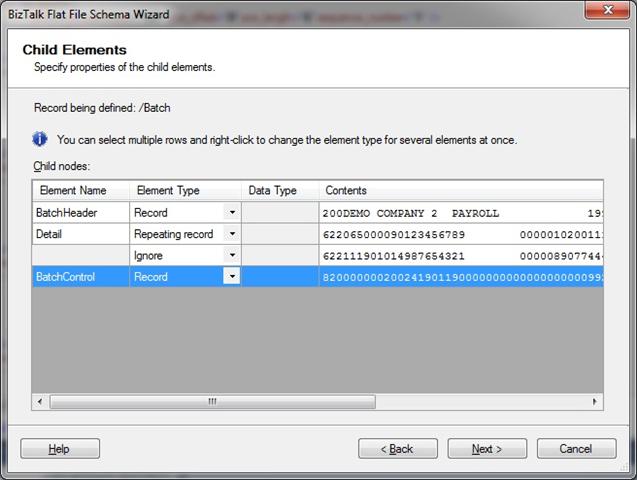637x480 pixels.
Task: Click the Contents column header
Action: (461, 190)
